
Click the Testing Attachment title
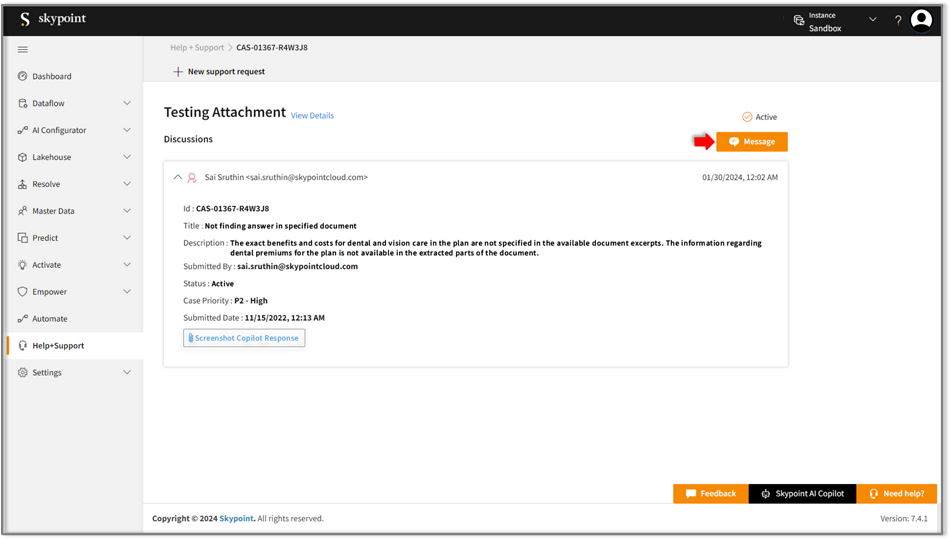225,113
